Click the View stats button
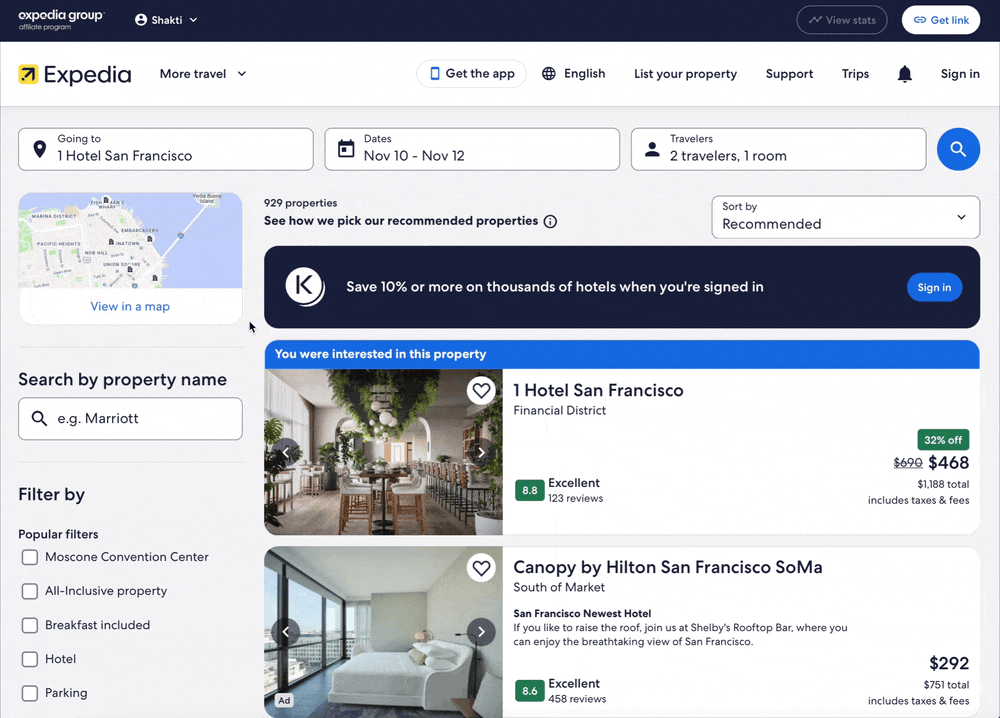The image size is (1000, 718). (x=842, y=20)
